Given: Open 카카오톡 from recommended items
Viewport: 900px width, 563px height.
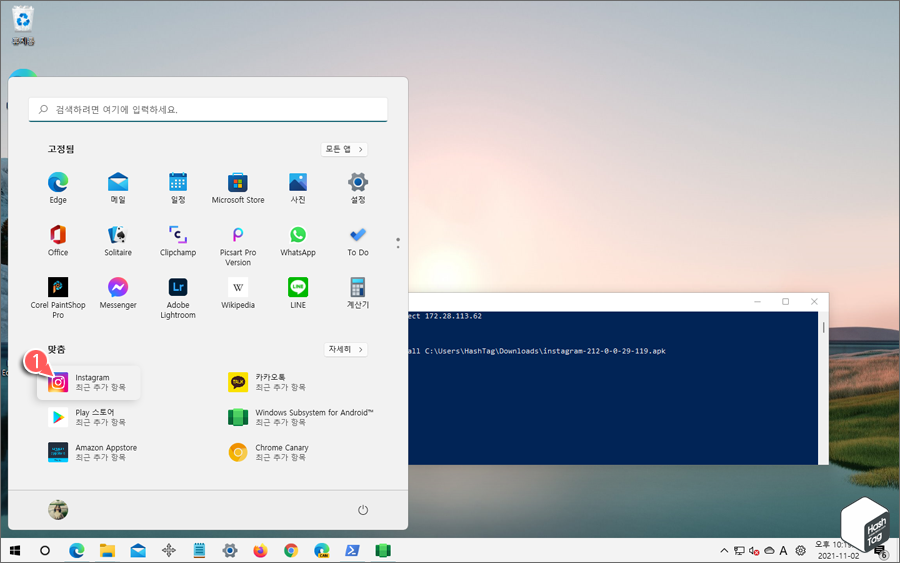Looking at the screenshot, I should 267,382.
